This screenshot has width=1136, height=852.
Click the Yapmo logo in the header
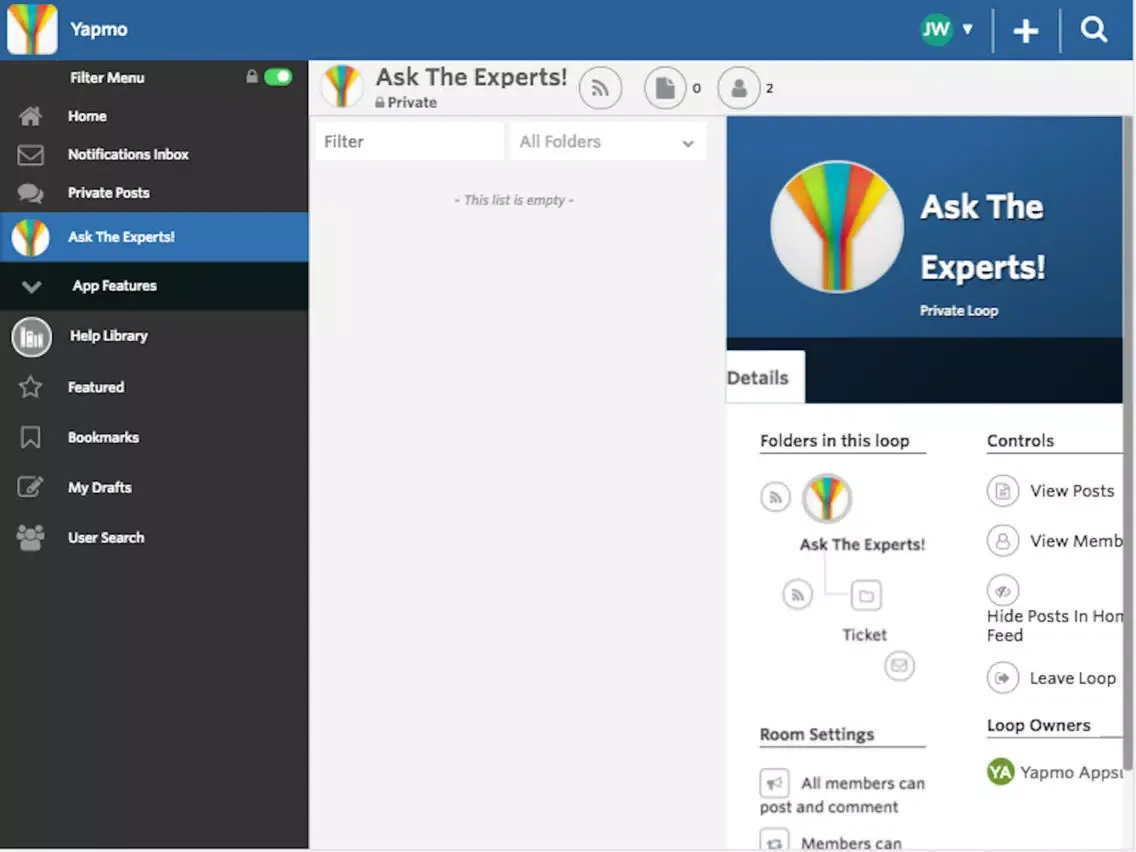click(x=32, y=29)
